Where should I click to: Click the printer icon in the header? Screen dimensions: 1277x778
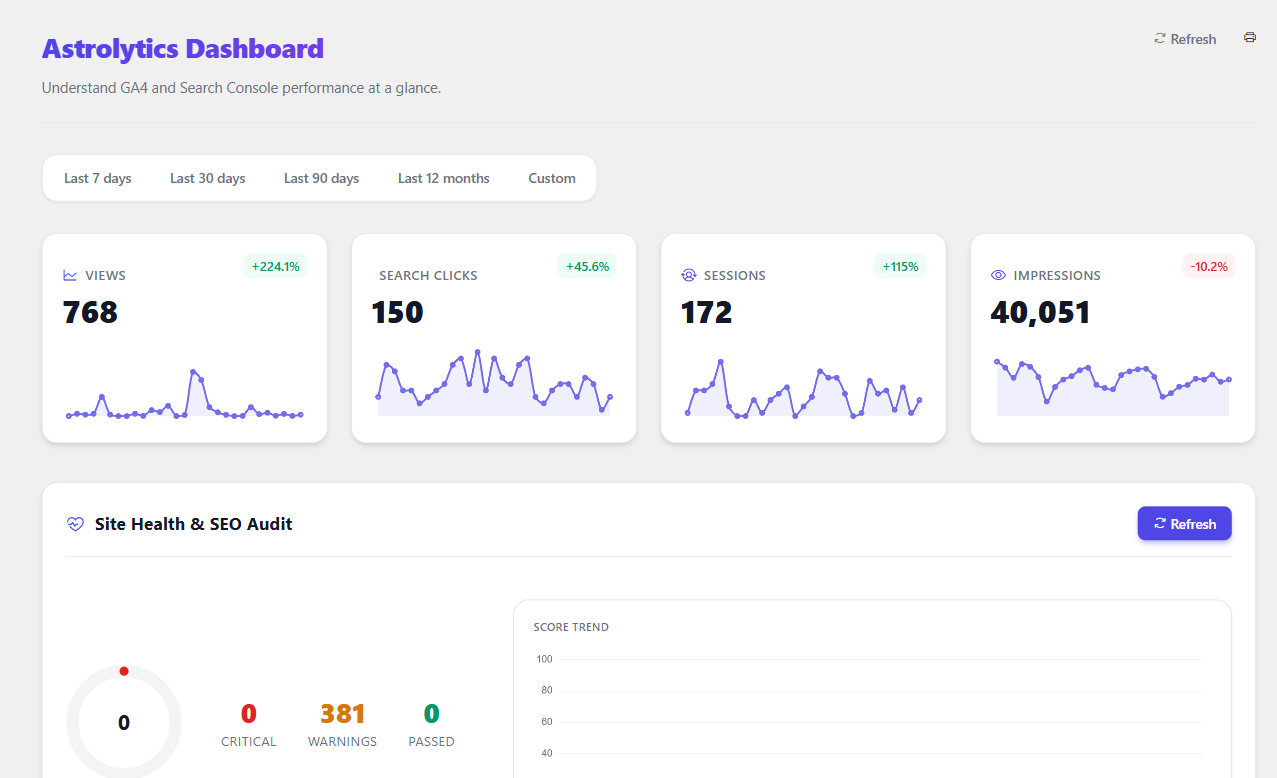pyautogui.click(x=1249, y=38)
